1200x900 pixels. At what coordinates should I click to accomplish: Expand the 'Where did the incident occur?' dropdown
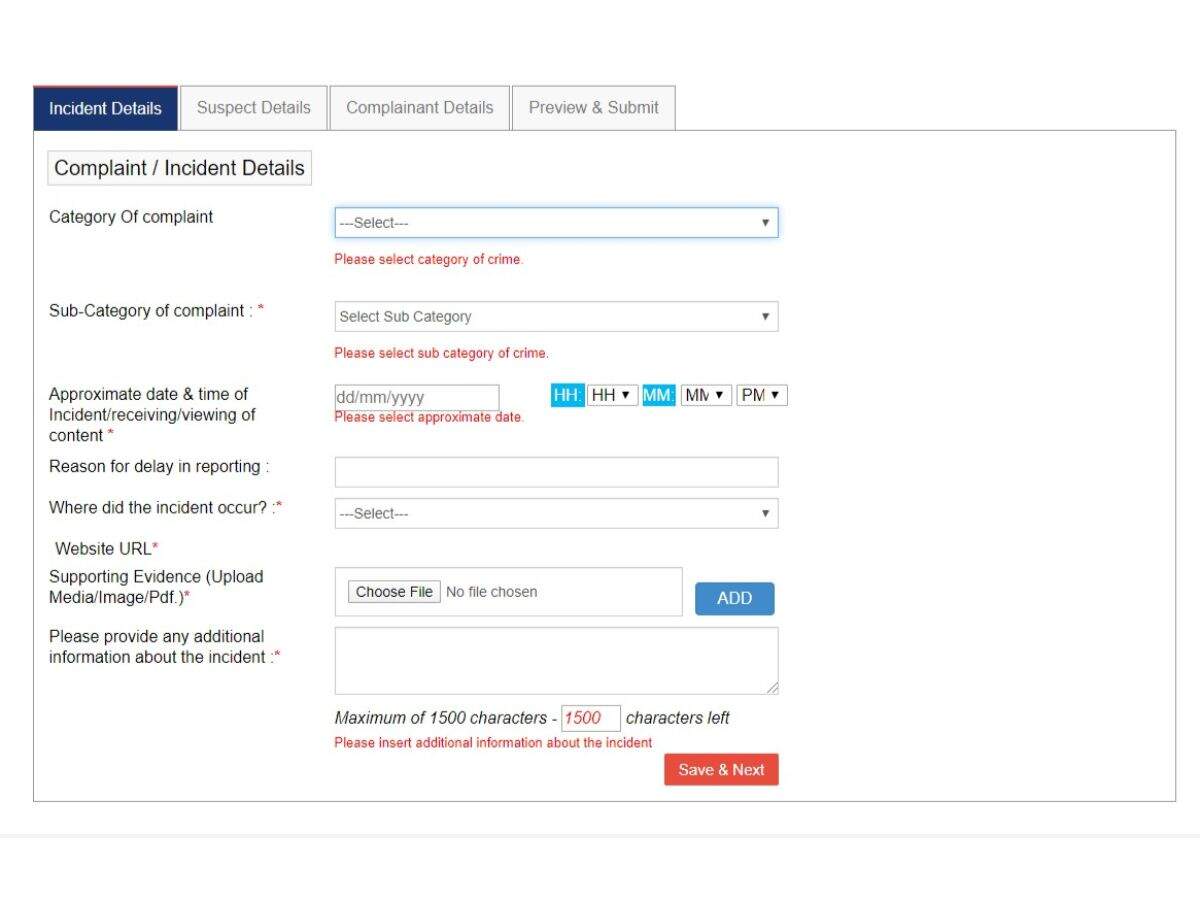pyautogui.click(x=555, y=512)
